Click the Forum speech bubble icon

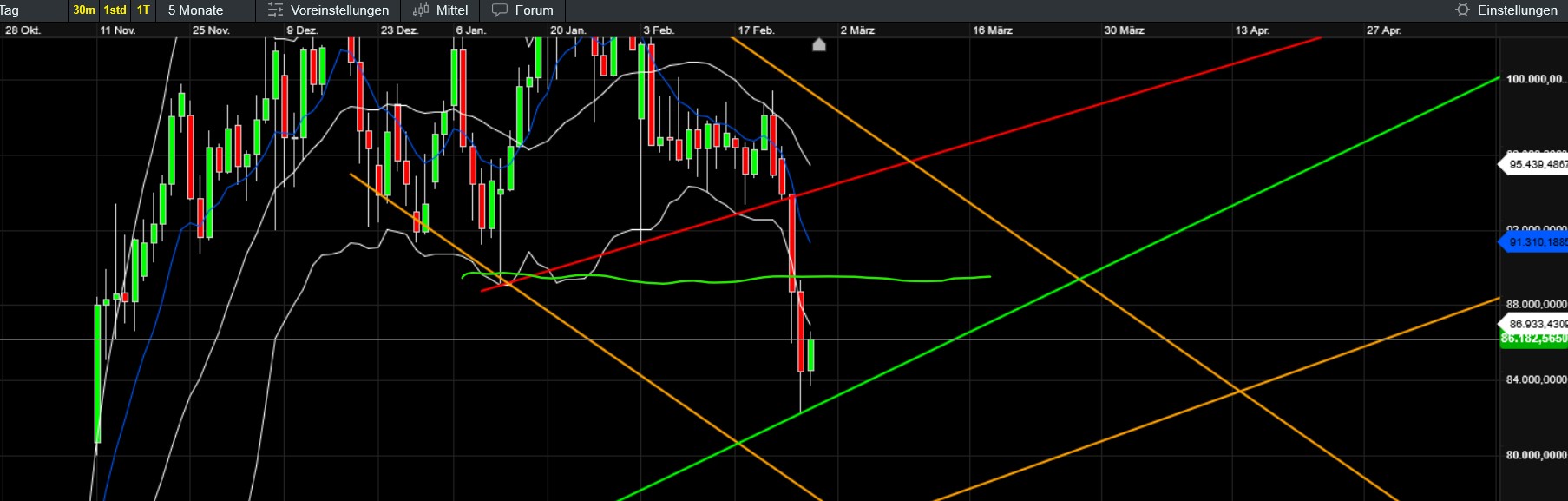click(x=500, y=10)
